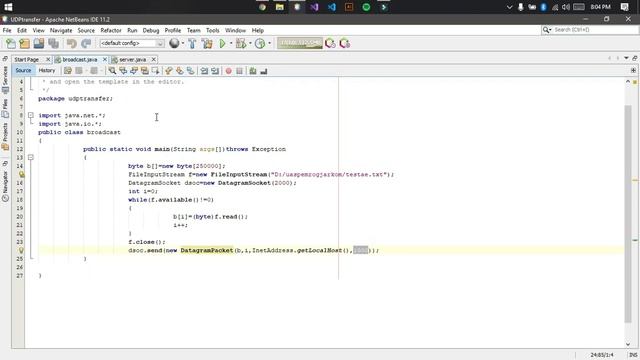Click the New File toolbar icon
Image resolution: width=640 pixels, height=360 pixels.
11,43
